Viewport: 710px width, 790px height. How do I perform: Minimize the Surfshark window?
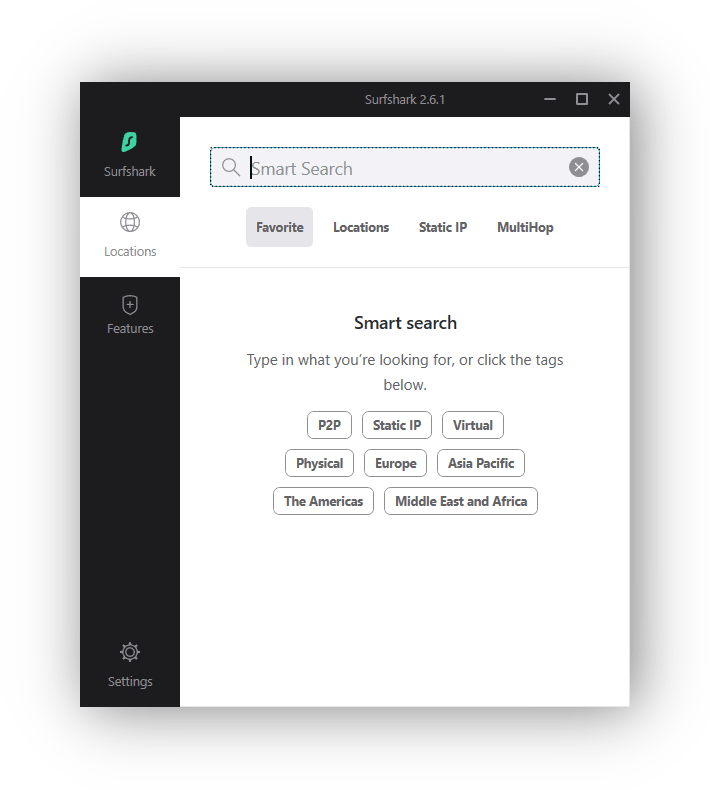550,99
